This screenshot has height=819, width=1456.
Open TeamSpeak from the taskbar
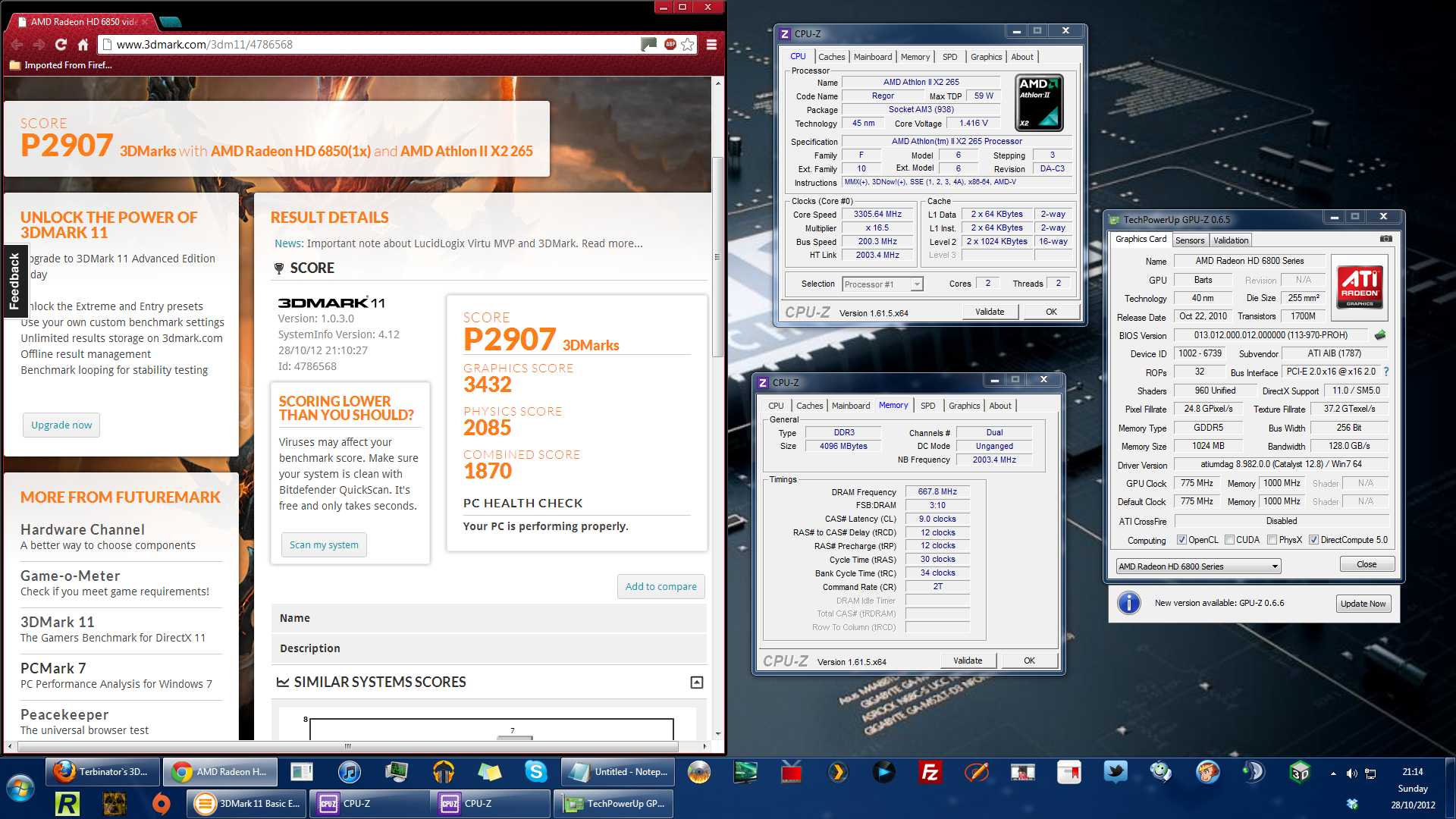(1254, 772)
